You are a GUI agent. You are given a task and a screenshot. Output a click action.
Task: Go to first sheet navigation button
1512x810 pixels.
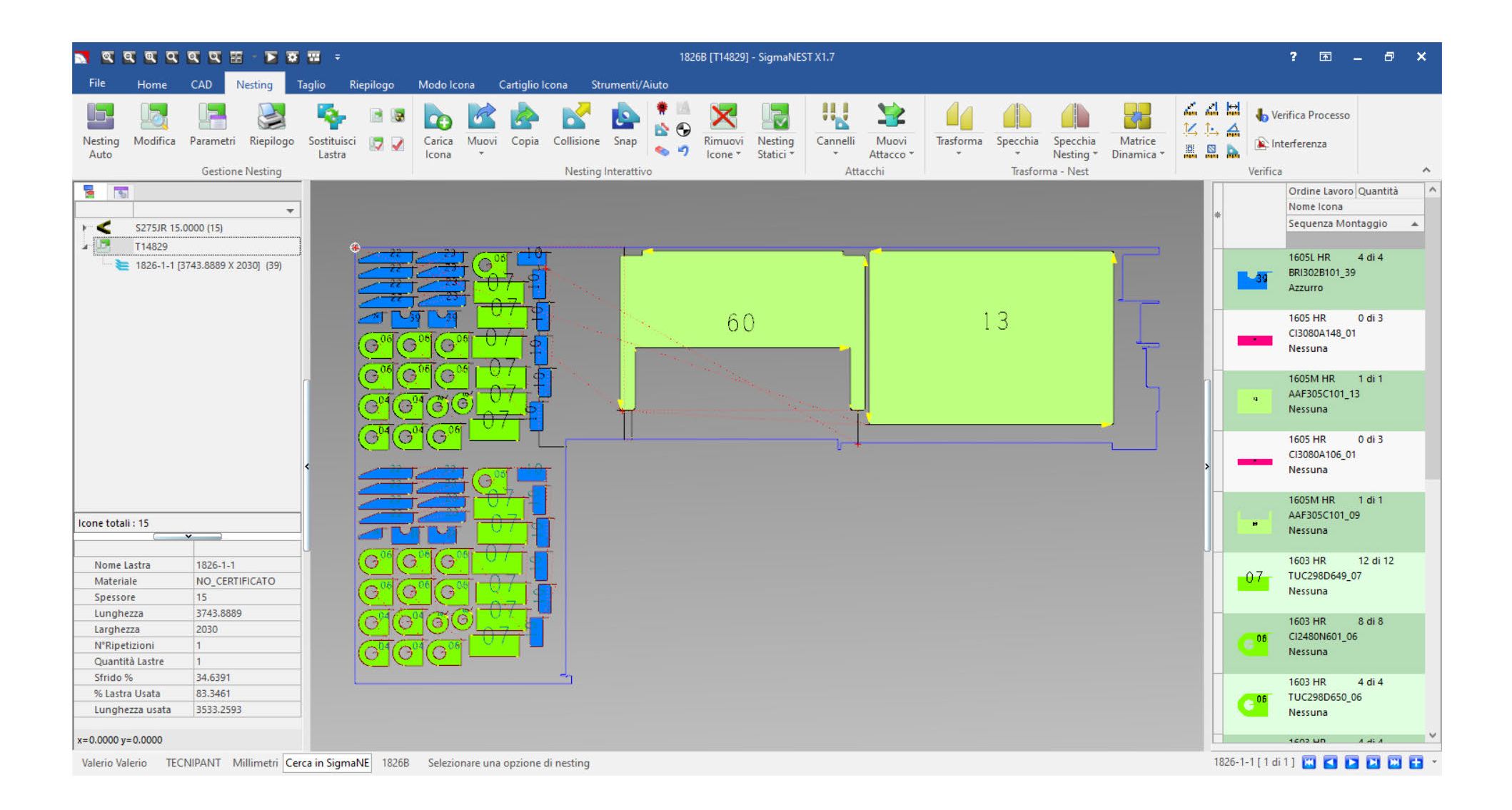coord(1309,763)
